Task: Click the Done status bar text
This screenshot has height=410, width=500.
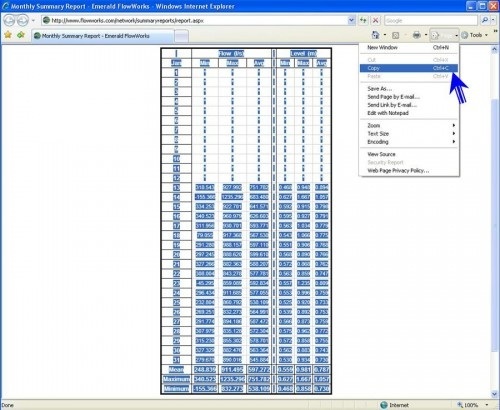Action: pos(8,405)
